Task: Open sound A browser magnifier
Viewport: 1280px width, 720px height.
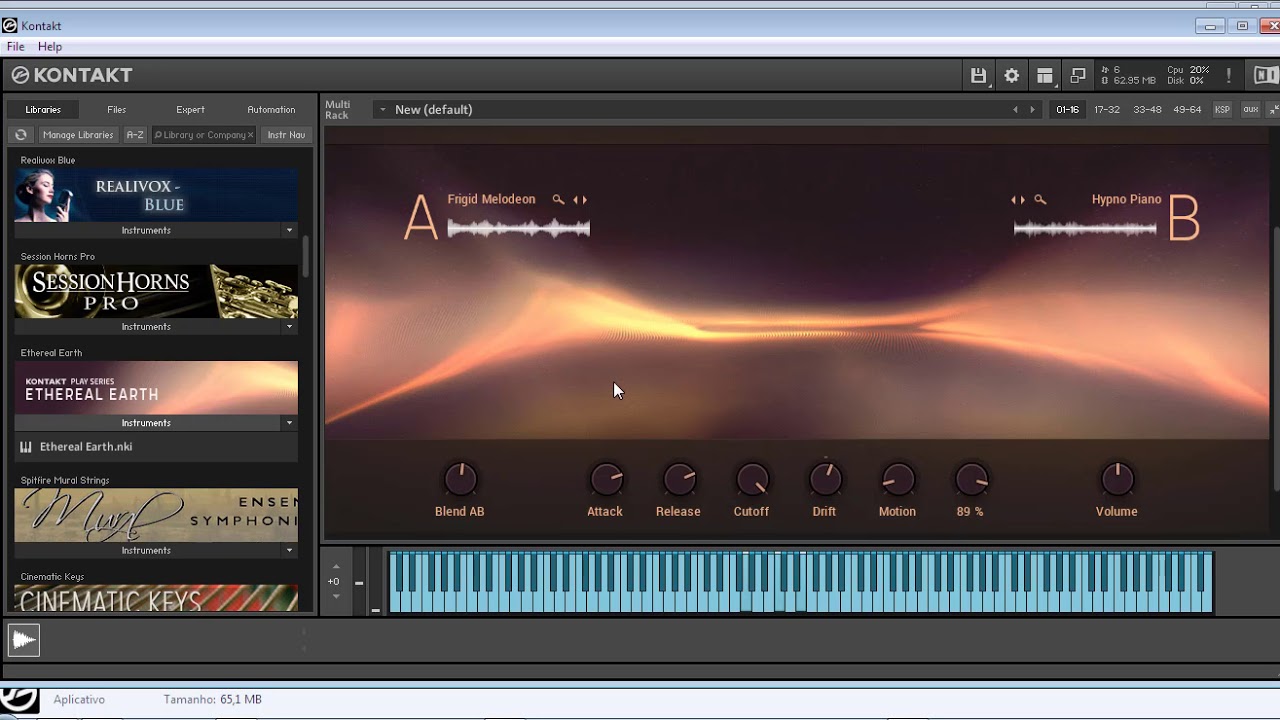Action: pos(558,200)
